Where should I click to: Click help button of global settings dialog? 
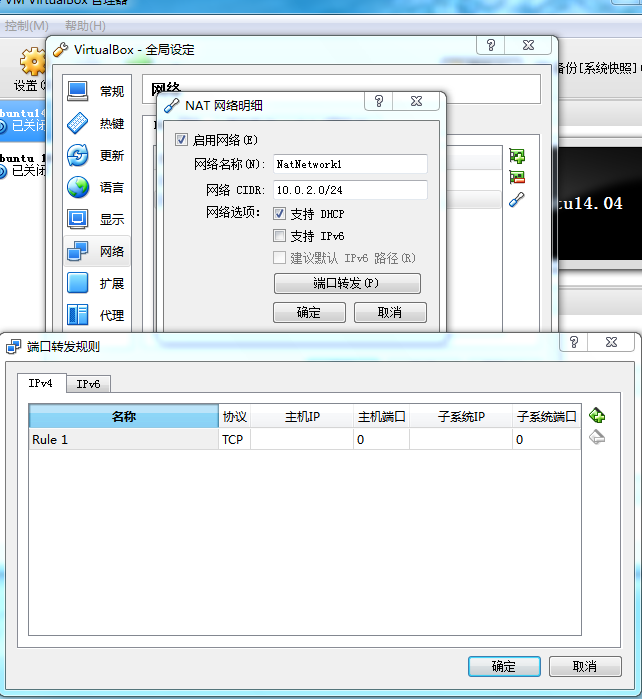(x=491, y=45)
